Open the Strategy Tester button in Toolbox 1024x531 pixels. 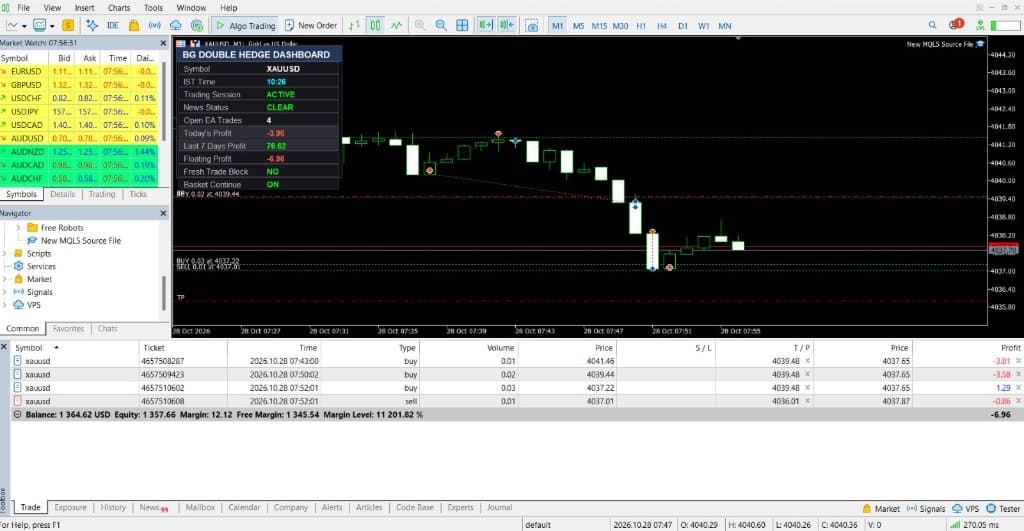coord(1003,508)
